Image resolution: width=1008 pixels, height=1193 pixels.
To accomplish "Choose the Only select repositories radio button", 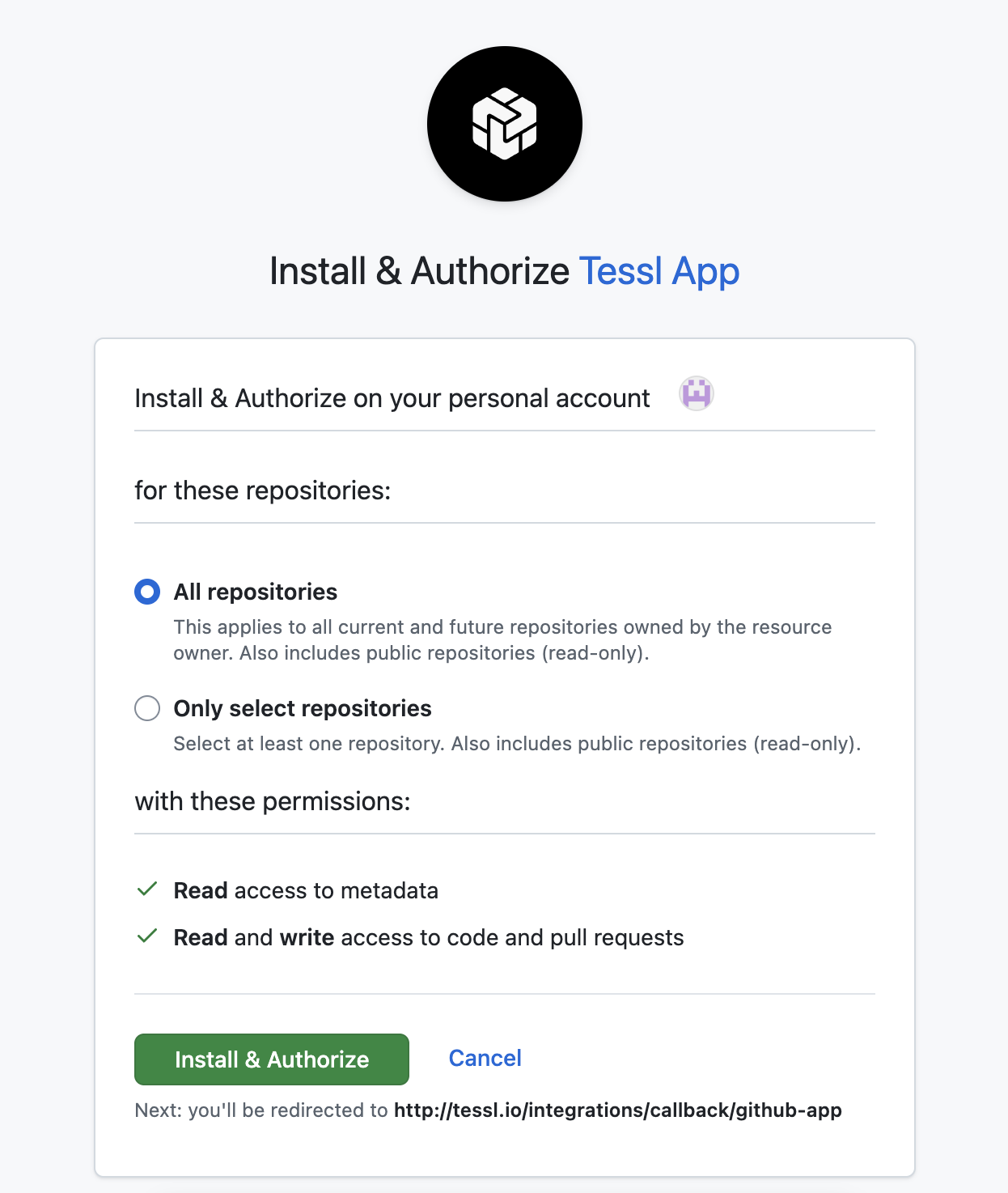I will (x=147, y=708).
